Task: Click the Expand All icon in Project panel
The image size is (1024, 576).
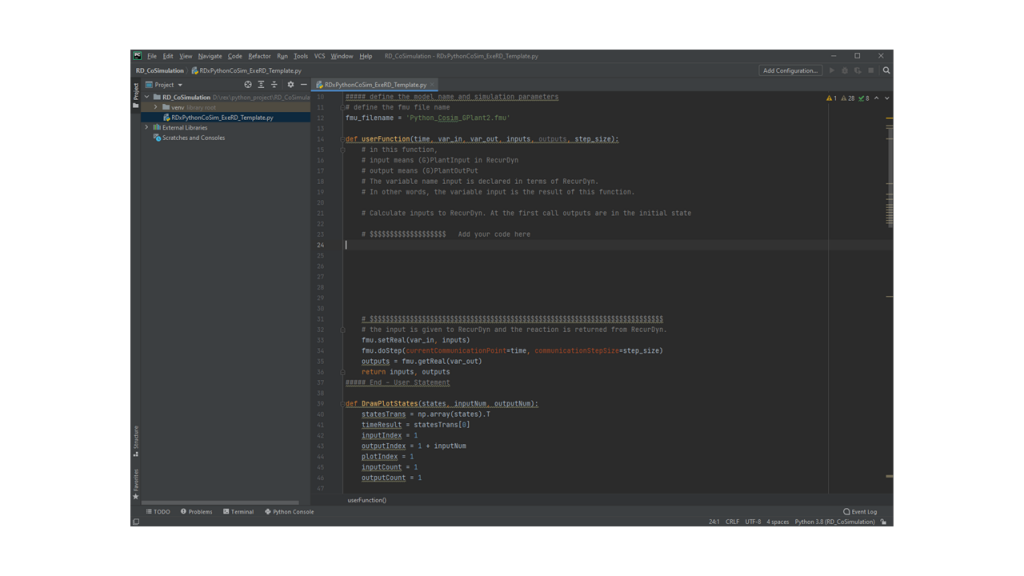Action: click(261, 85)
